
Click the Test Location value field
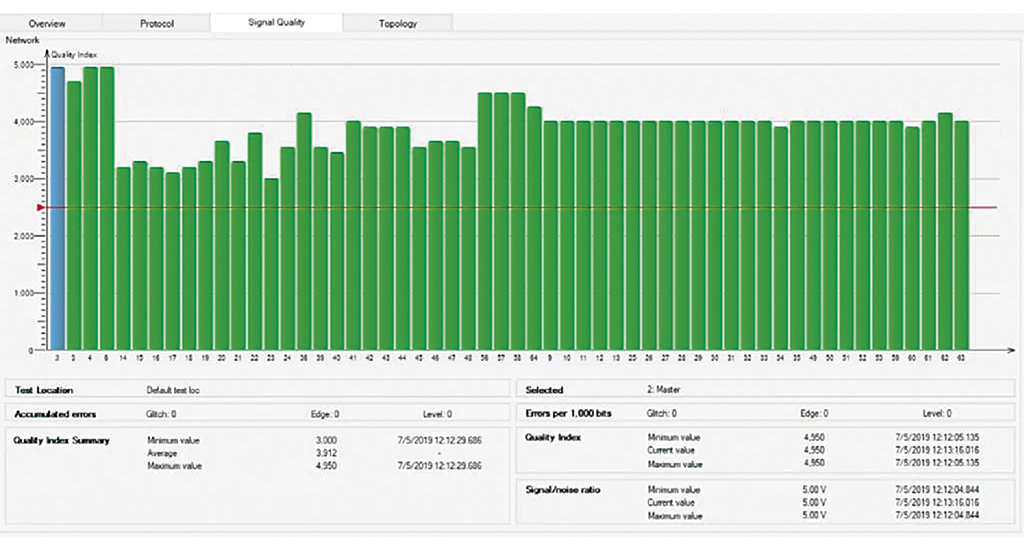point(174,390)
